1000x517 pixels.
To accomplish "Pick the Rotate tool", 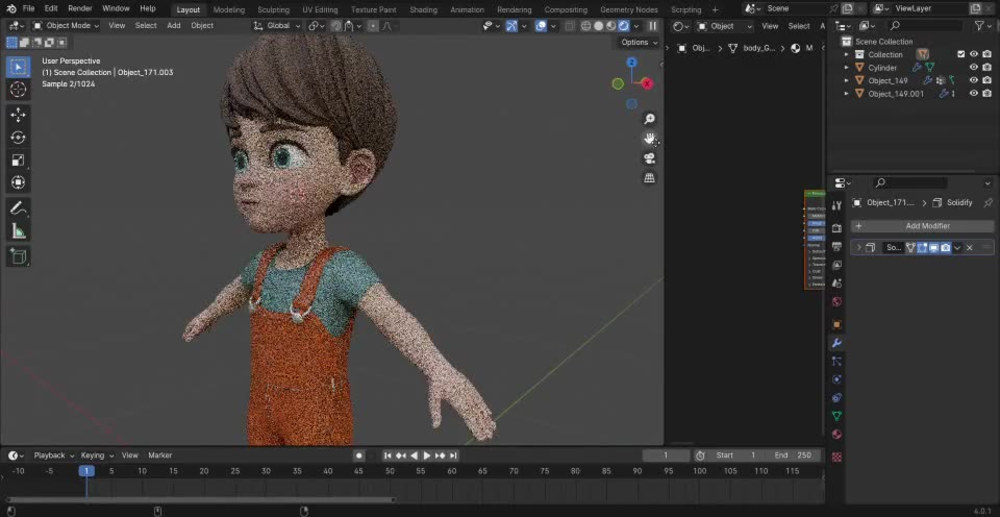I will coord(18,138).
